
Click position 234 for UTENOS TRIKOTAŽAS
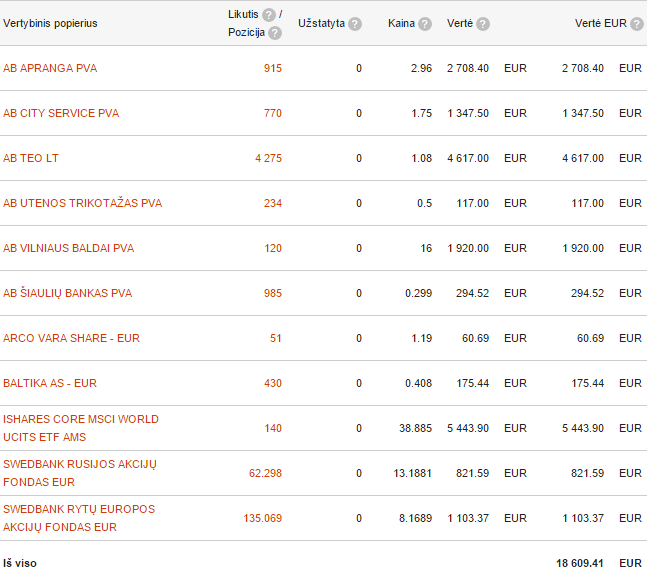(273, 203)
